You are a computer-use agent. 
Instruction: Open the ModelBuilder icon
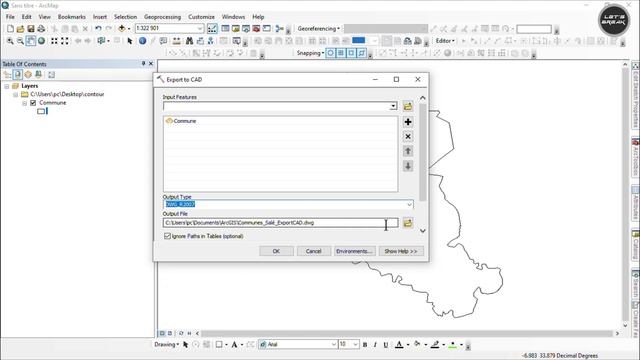[279, 29]
